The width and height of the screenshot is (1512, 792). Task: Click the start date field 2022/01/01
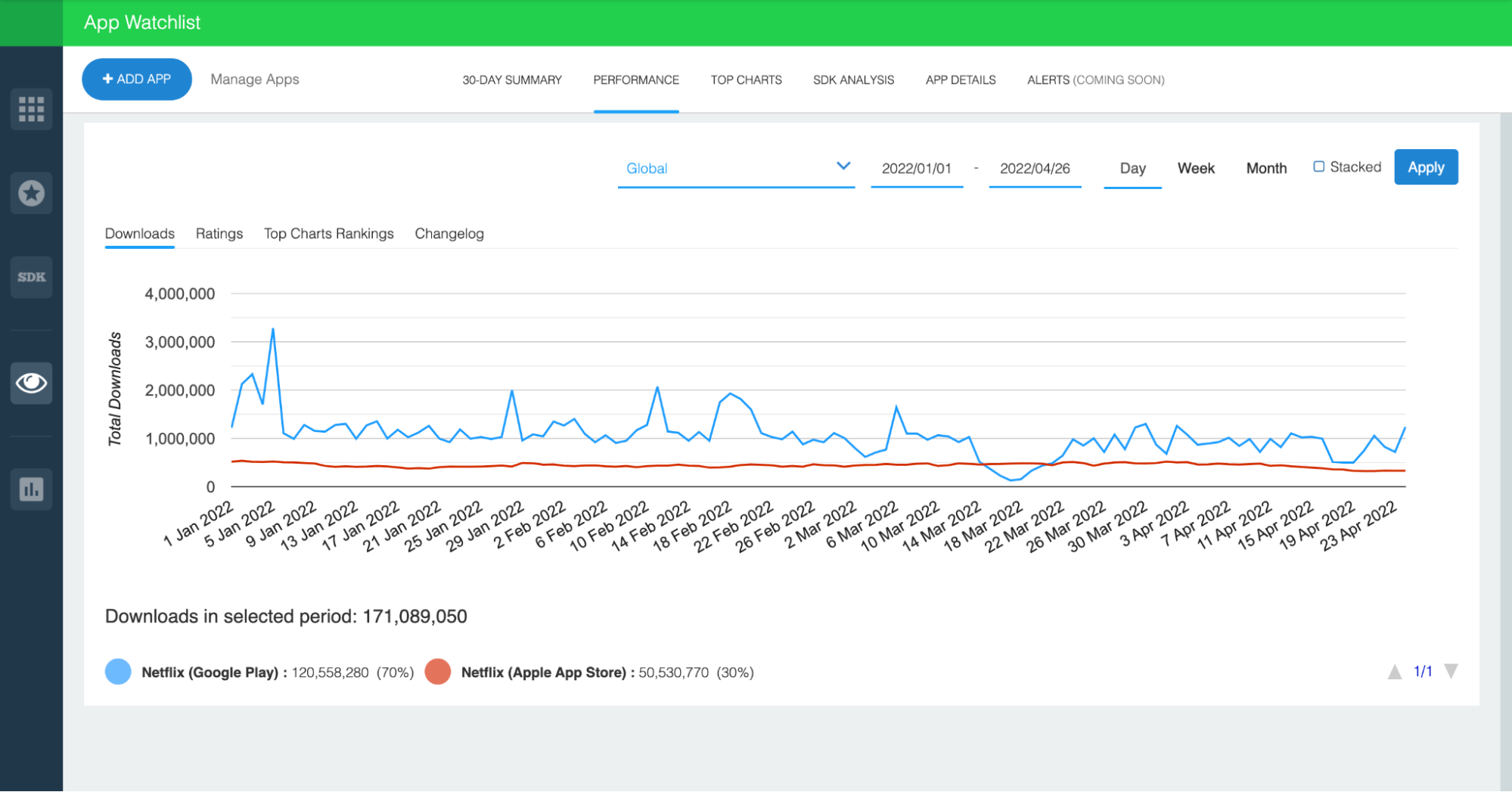tap(917, 168)
